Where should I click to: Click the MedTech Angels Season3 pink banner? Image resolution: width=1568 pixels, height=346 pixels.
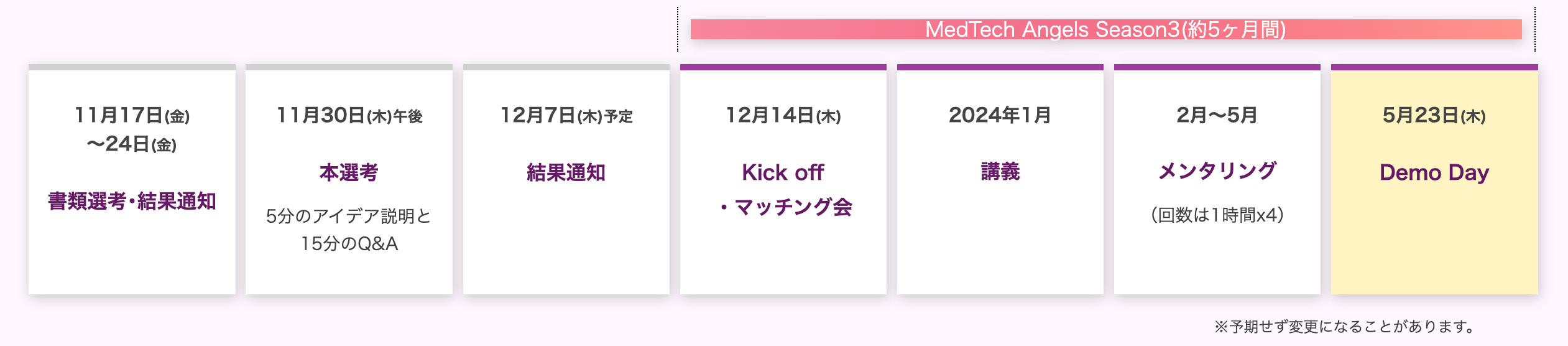(1105, 29)
